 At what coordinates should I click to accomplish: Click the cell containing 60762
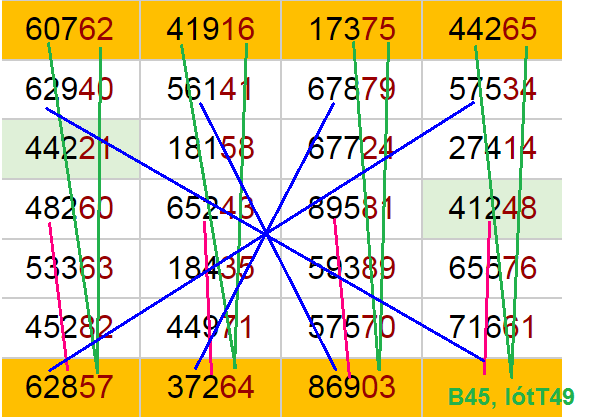(71, 30)
